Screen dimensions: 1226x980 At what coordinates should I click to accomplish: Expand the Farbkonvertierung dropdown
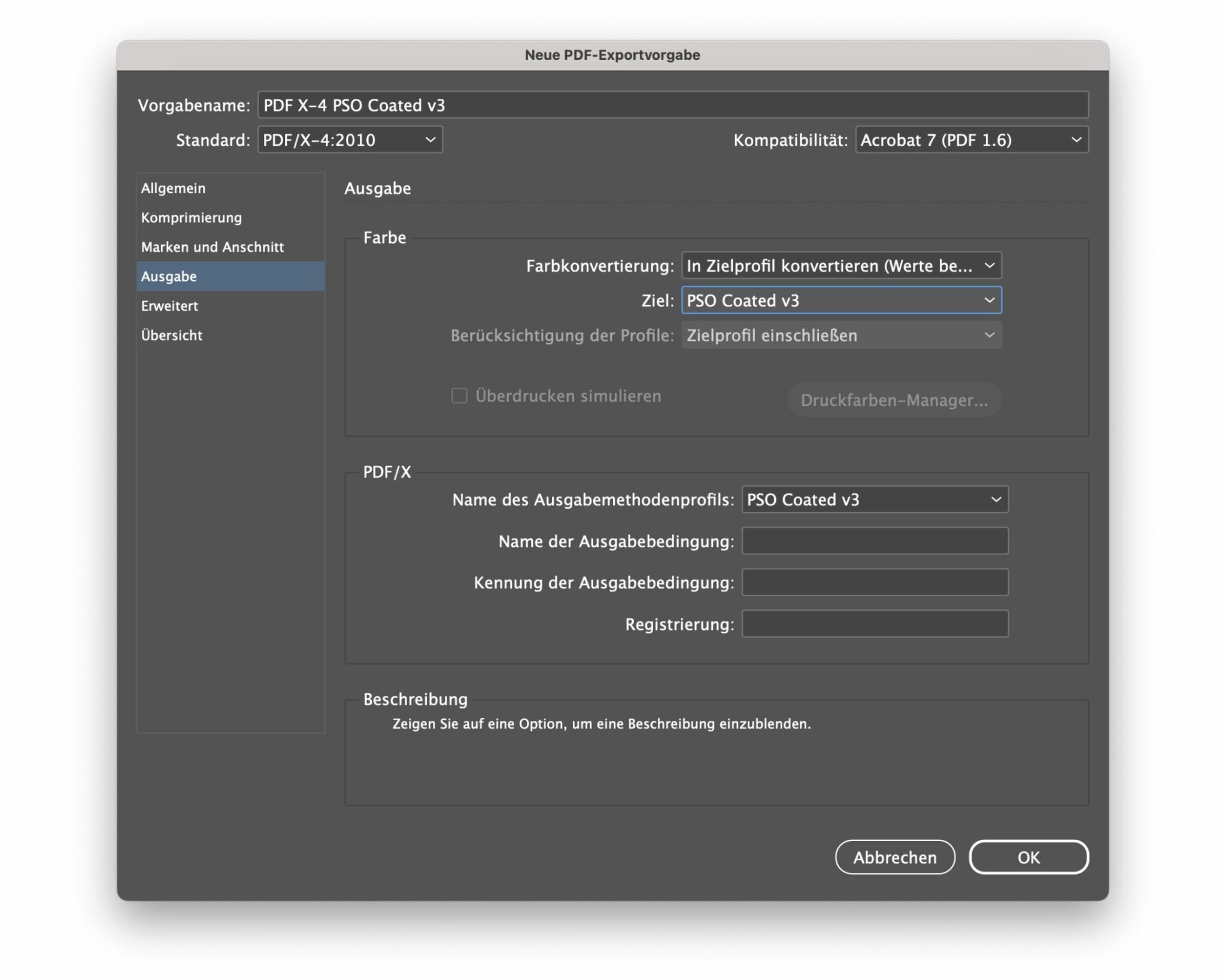841,265
